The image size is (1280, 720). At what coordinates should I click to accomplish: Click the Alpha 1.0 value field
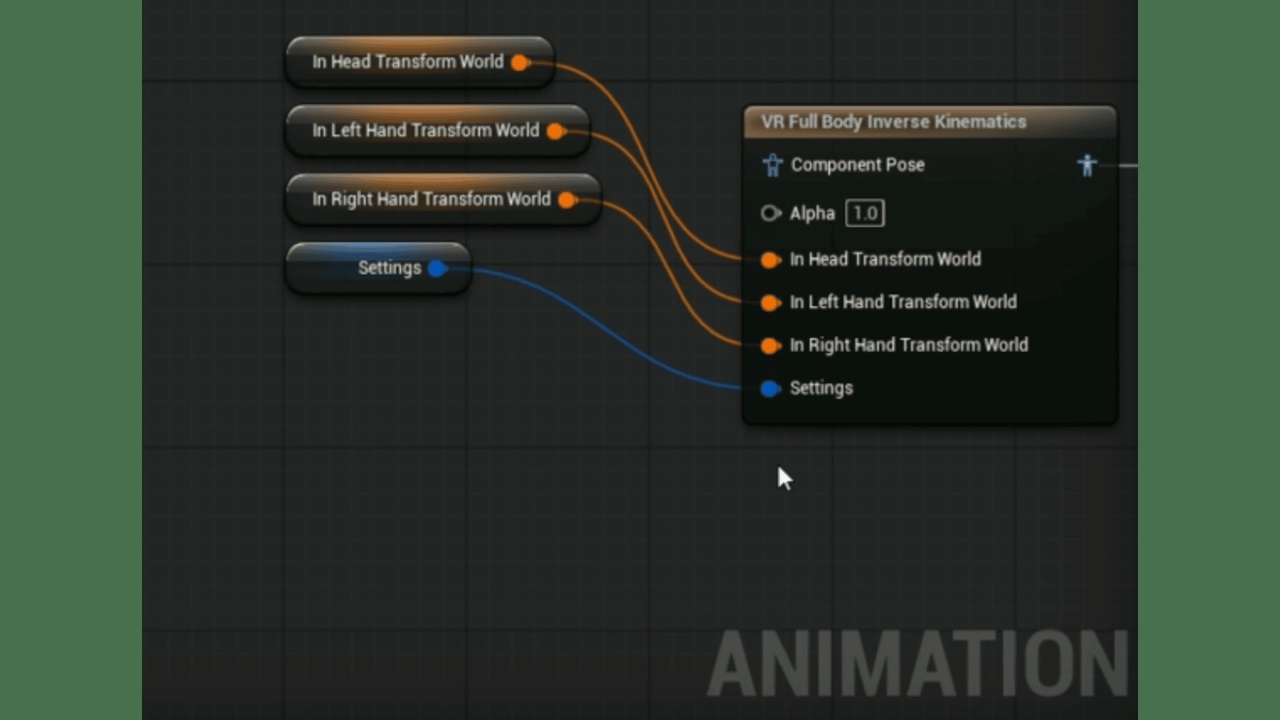865,213
